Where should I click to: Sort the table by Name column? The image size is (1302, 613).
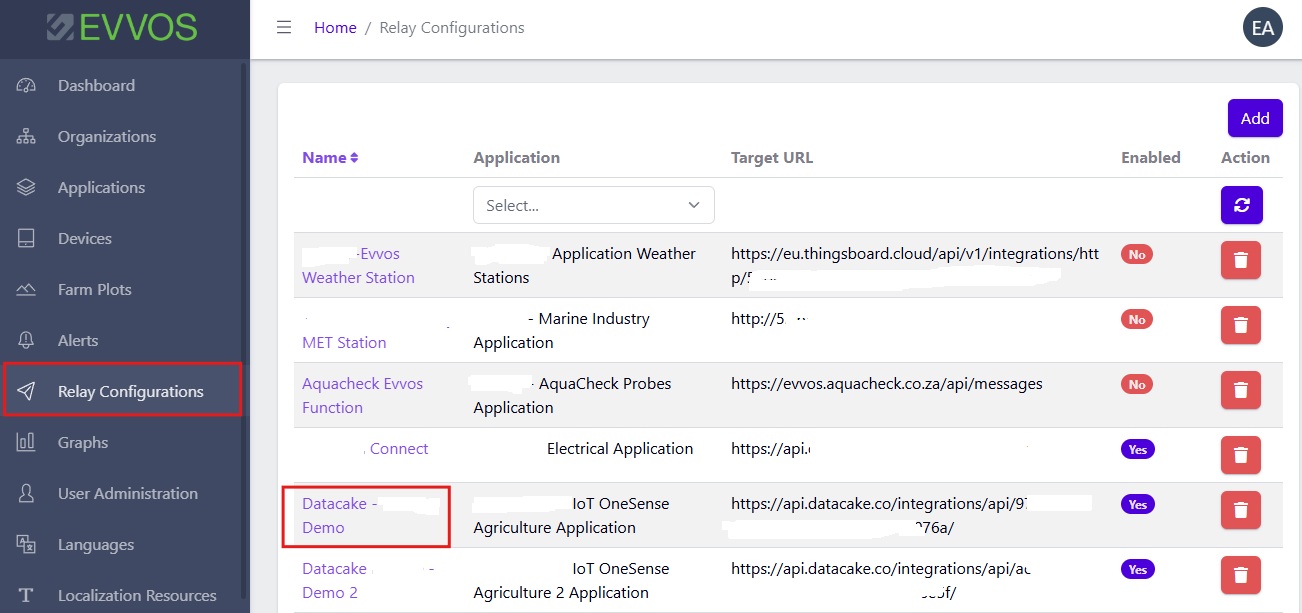330,158
